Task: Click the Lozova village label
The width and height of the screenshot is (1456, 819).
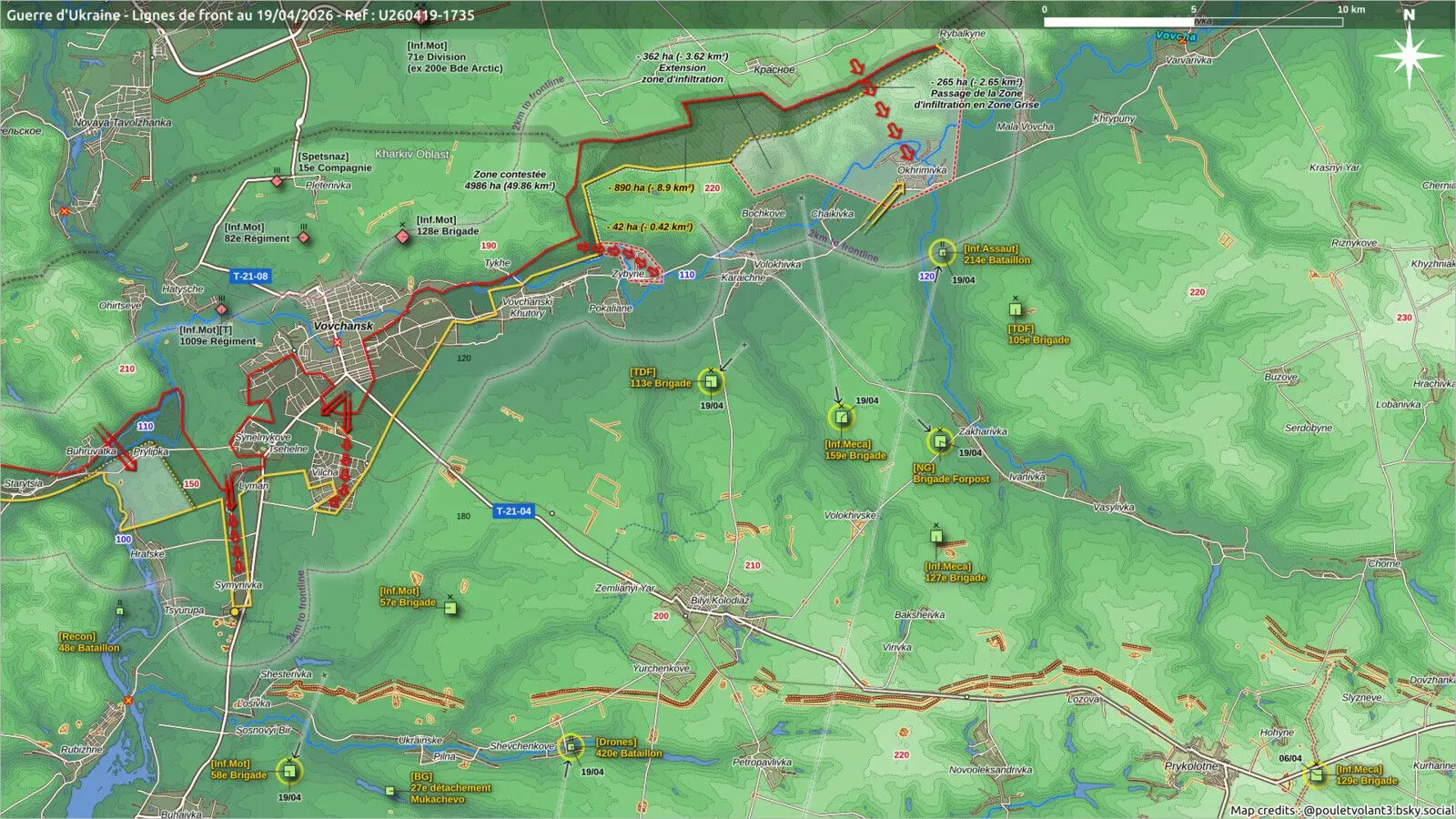Action: [x=1084, y=699]
